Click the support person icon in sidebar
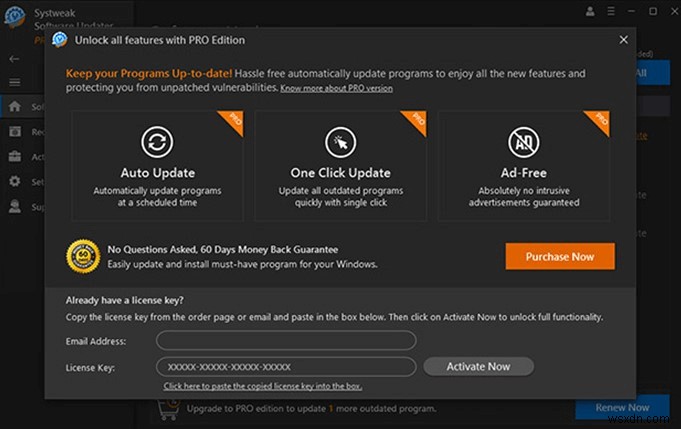 pyautogui.click(x=14, y=207)
